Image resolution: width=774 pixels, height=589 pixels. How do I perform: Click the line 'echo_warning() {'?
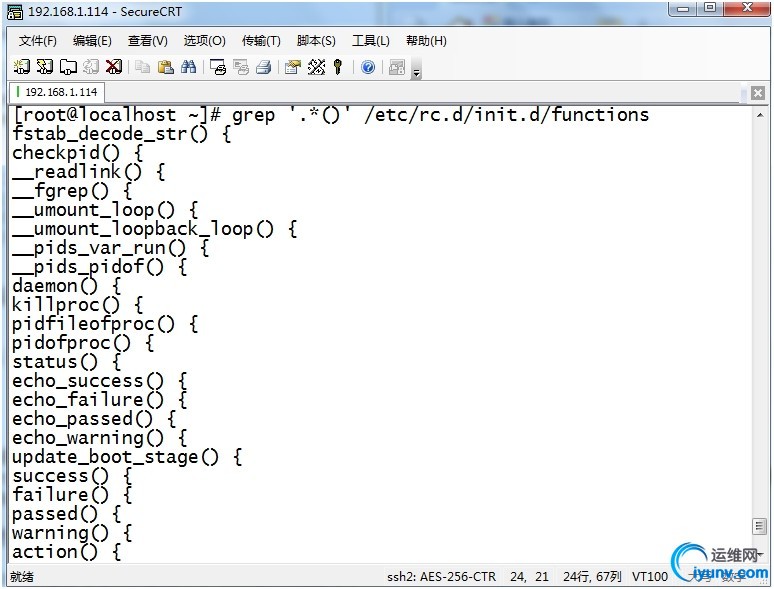[100, 438]
